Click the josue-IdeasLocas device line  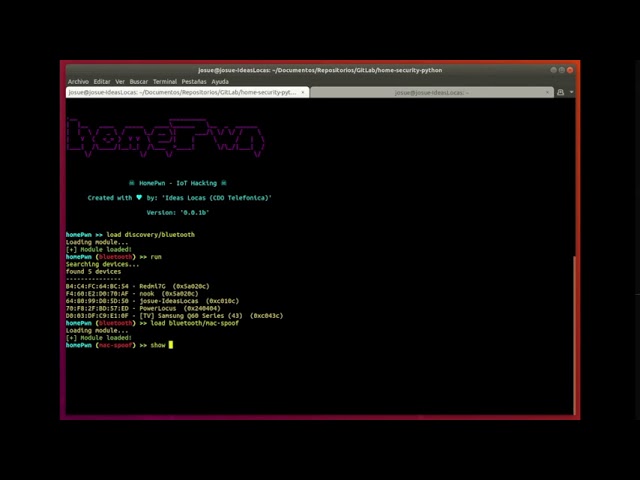(152, 301)
